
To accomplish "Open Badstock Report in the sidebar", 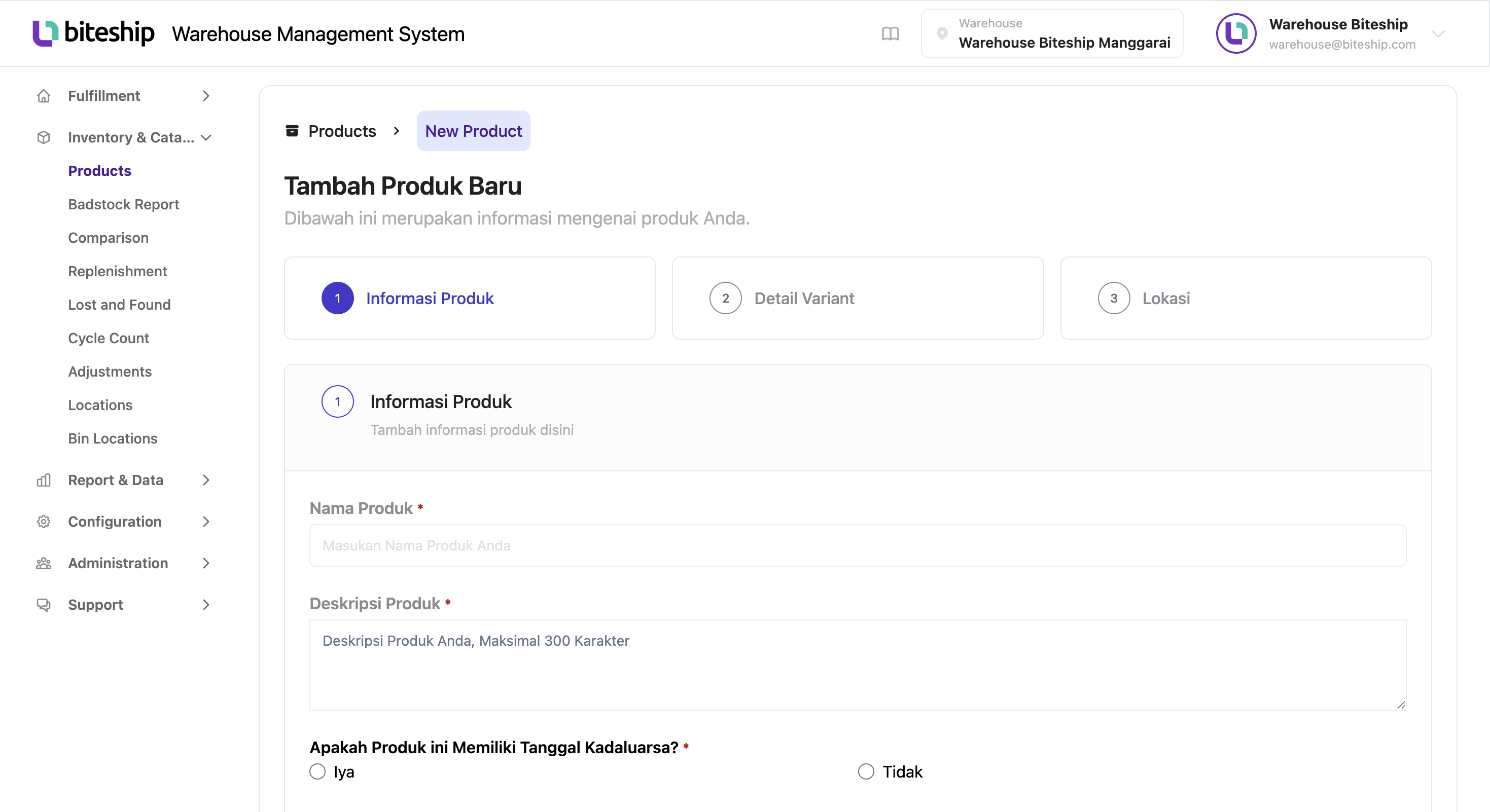I will pyautogui.click(x=123, y=205).
